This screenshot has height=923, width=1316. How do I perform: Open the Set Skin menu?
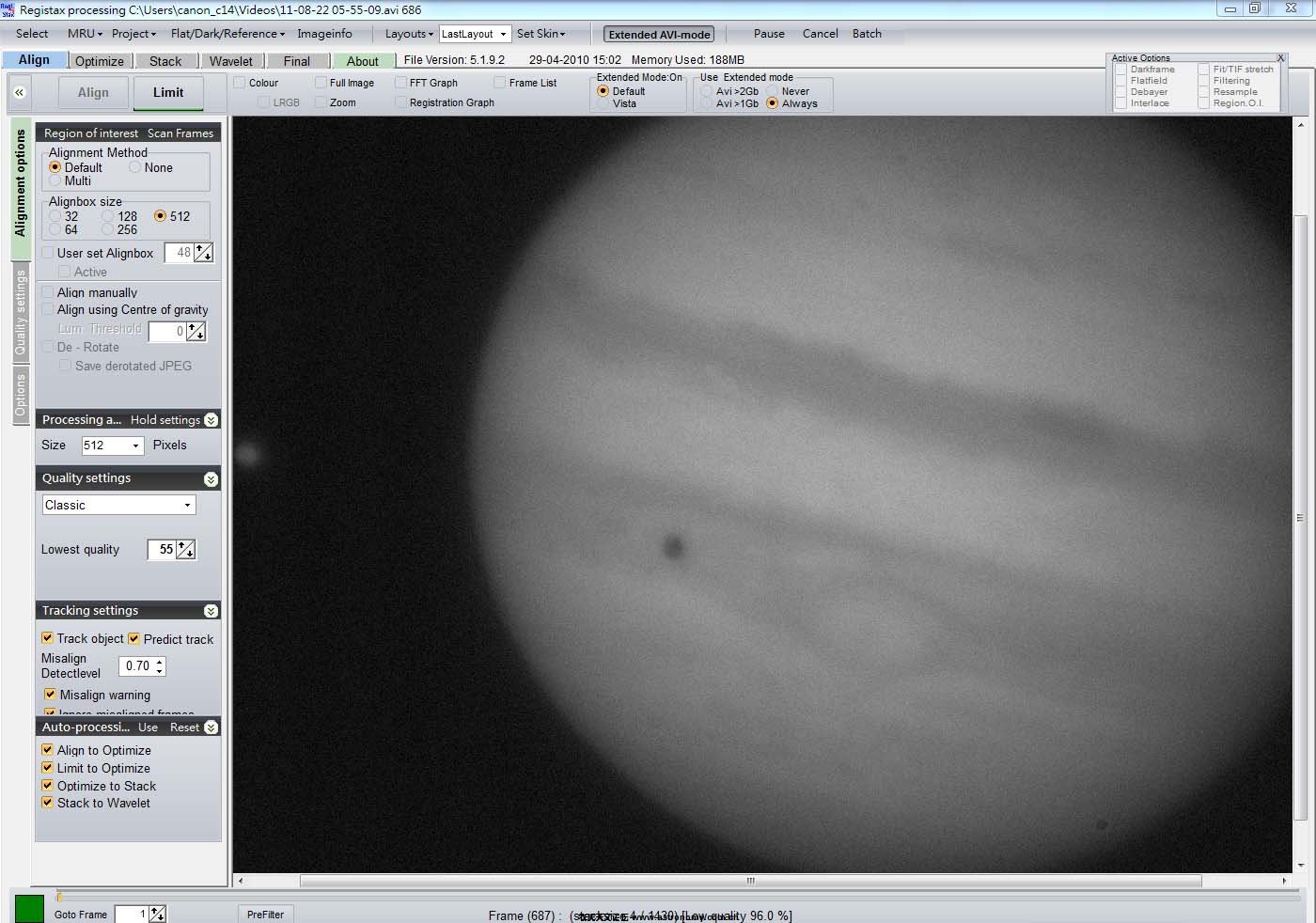540,33
